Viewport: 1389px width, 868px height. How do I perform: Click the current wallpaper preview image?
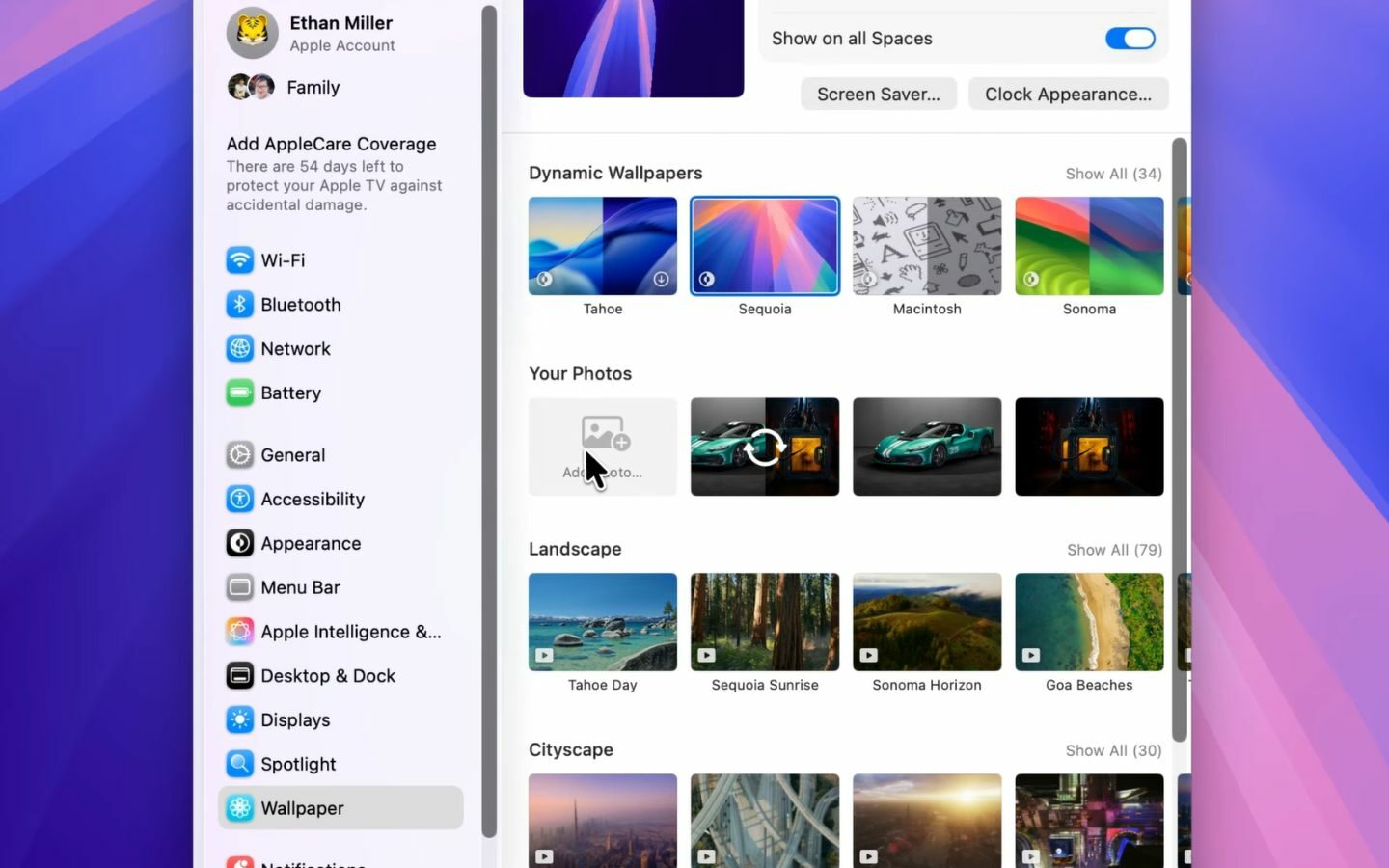point(634,48)
